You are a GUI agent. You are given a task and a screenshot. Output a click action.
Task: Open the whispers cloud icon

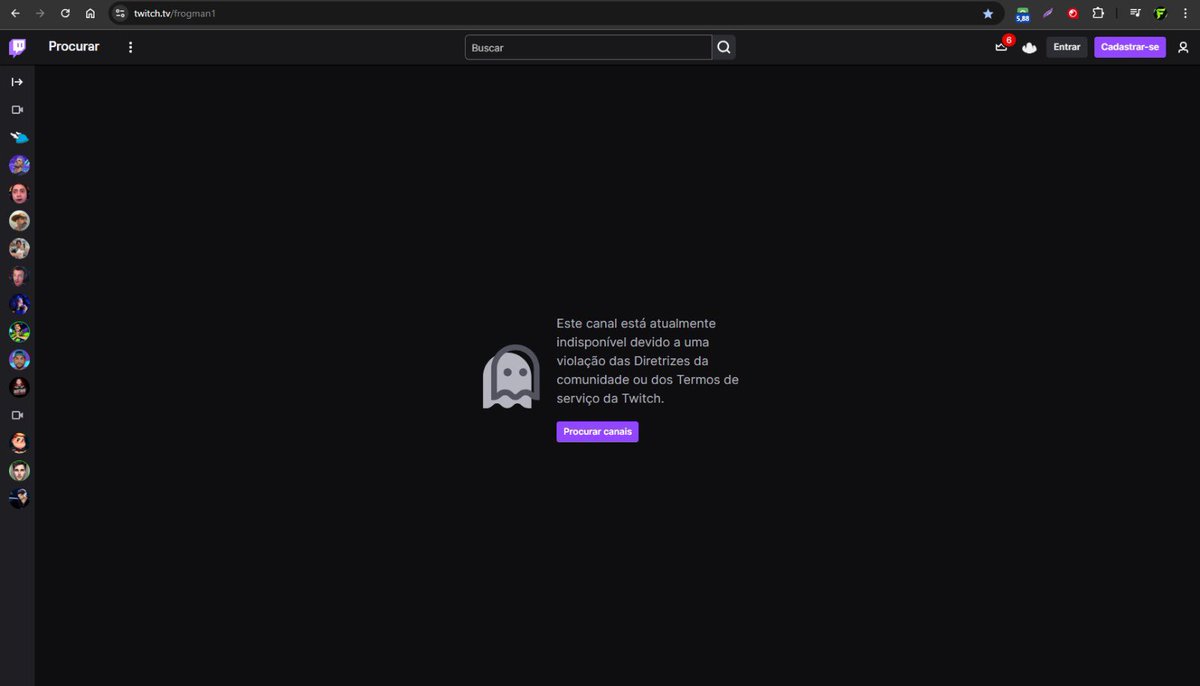coord(1029,46)
